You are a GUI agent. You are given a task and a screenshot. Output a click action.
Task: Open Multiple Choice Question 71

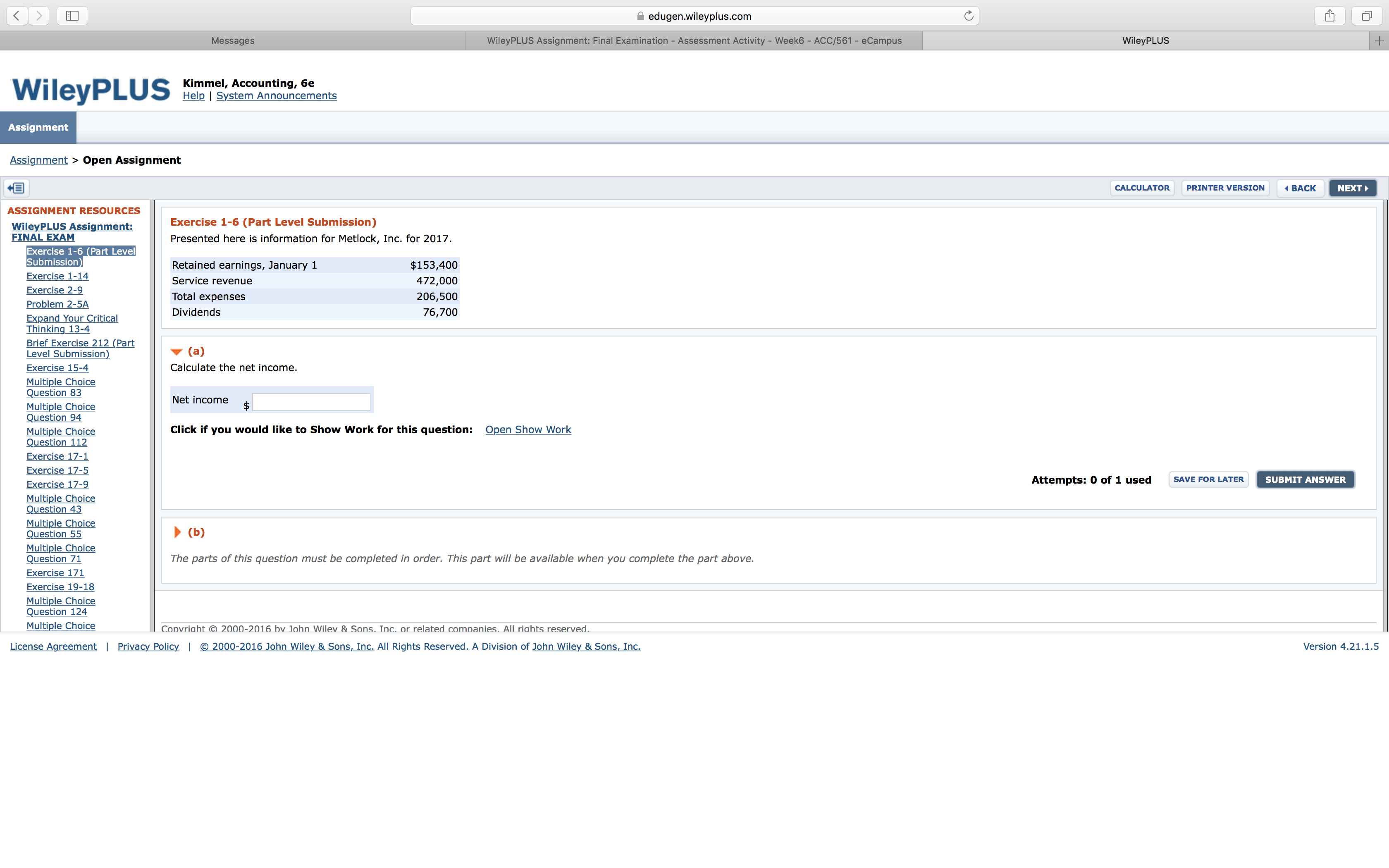pos(61,553)
